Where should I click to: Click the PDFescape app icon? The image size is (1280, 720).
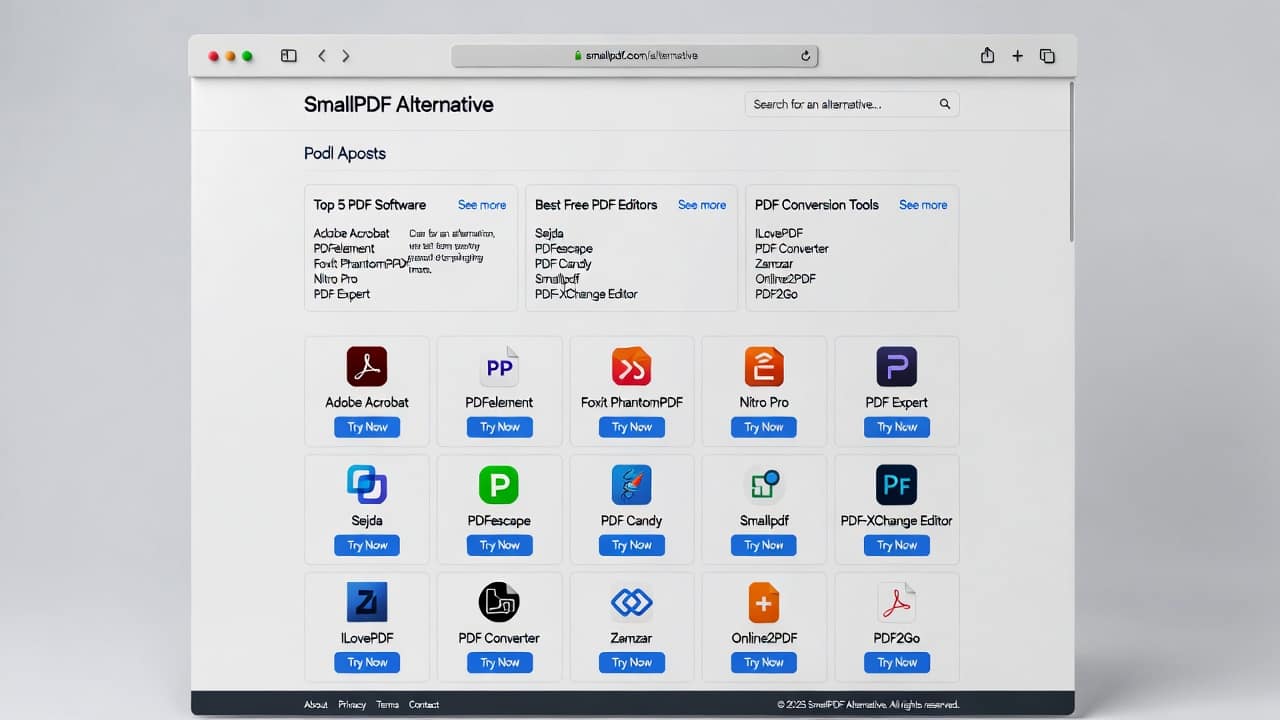tap(499, 485)
